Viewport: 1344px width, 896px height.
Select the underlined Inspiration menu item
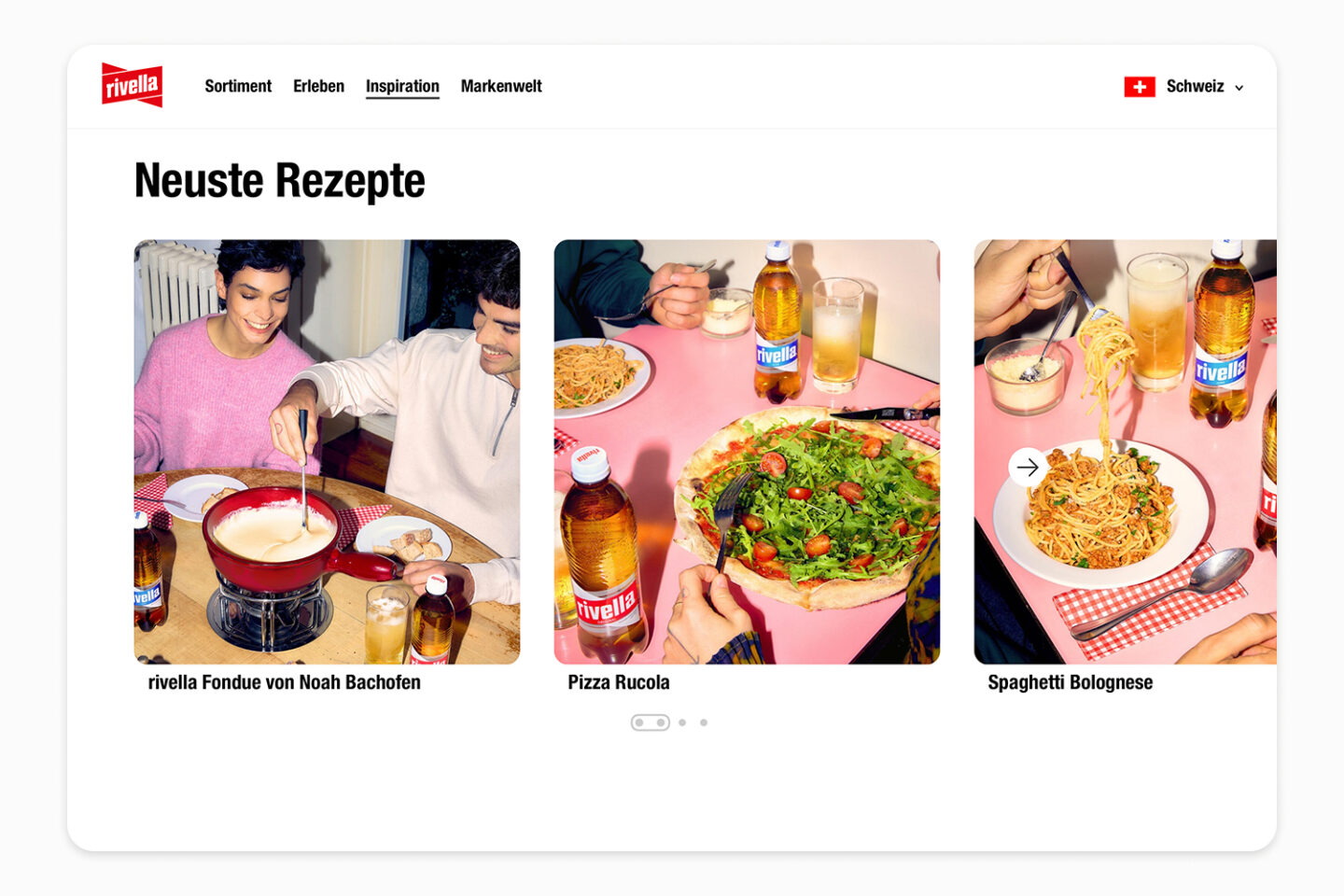pyautogui.click(x=402, y=87)
